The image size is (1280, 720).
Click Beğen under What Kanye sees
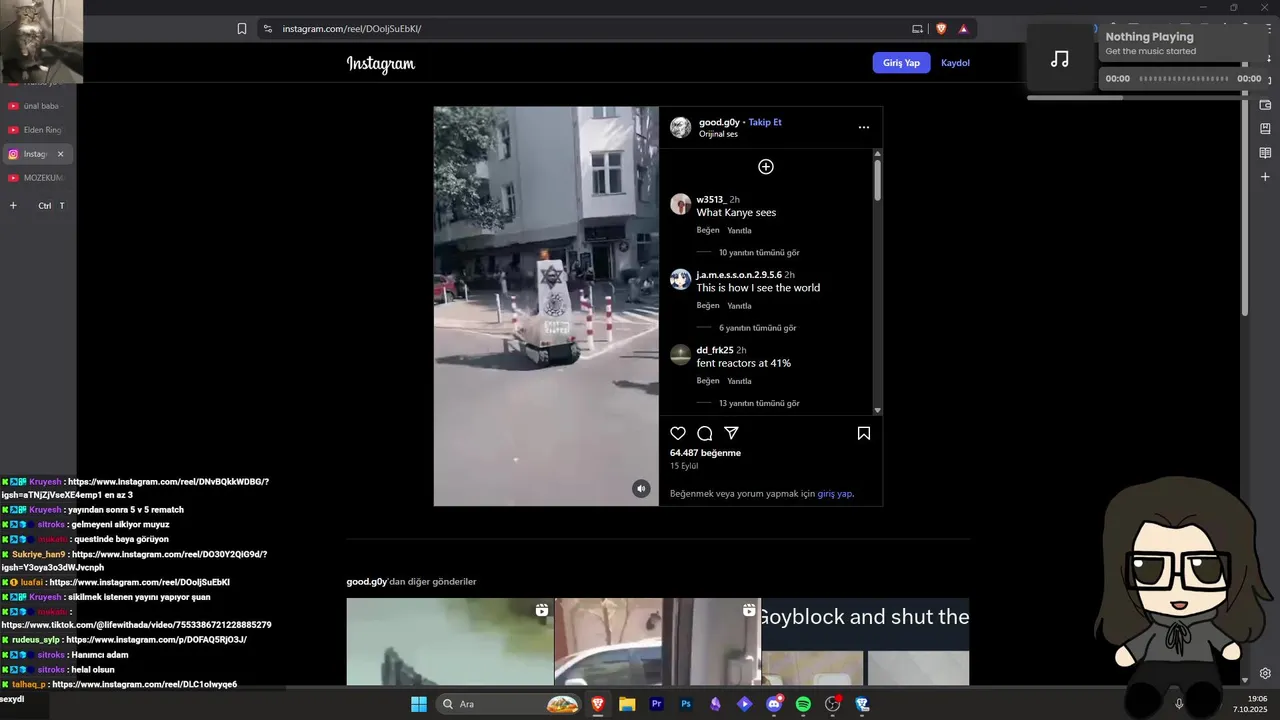pos(708,230)
